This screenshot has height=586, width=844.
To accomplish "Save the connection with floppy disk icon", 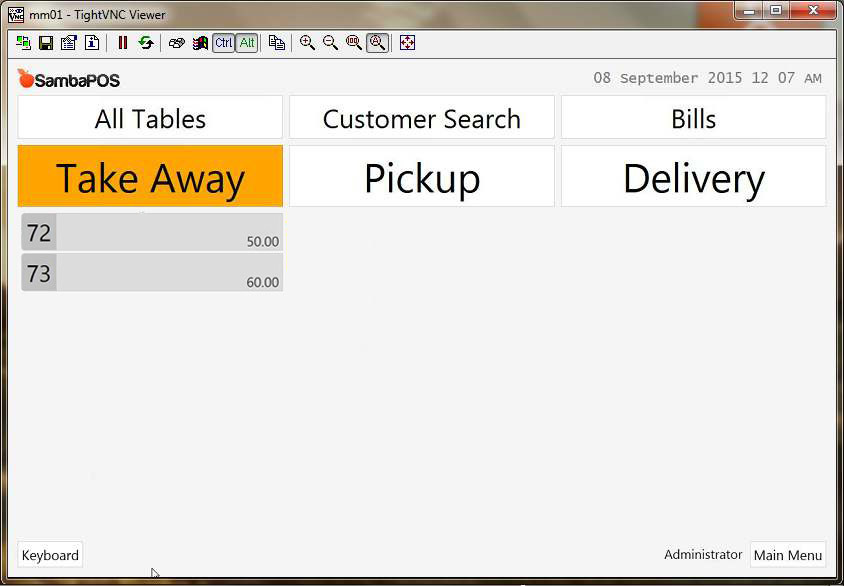I will (46, 43).
